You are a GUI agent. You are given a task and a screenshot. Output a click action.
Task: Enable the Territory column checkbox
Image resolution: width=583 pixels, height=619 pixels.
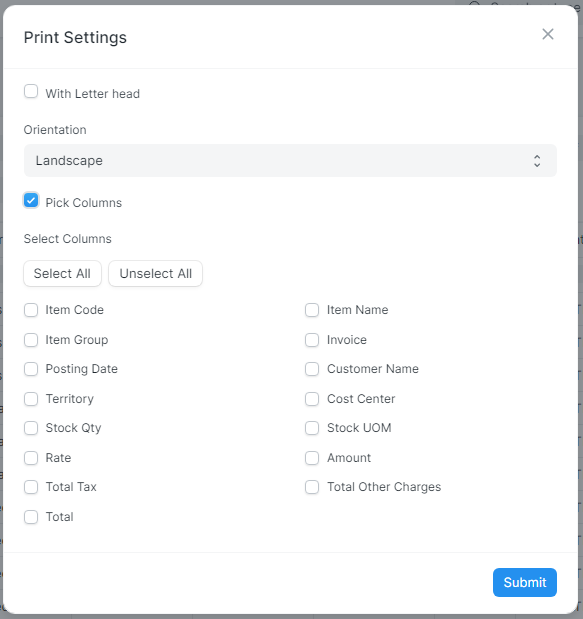tap(31, 399)
